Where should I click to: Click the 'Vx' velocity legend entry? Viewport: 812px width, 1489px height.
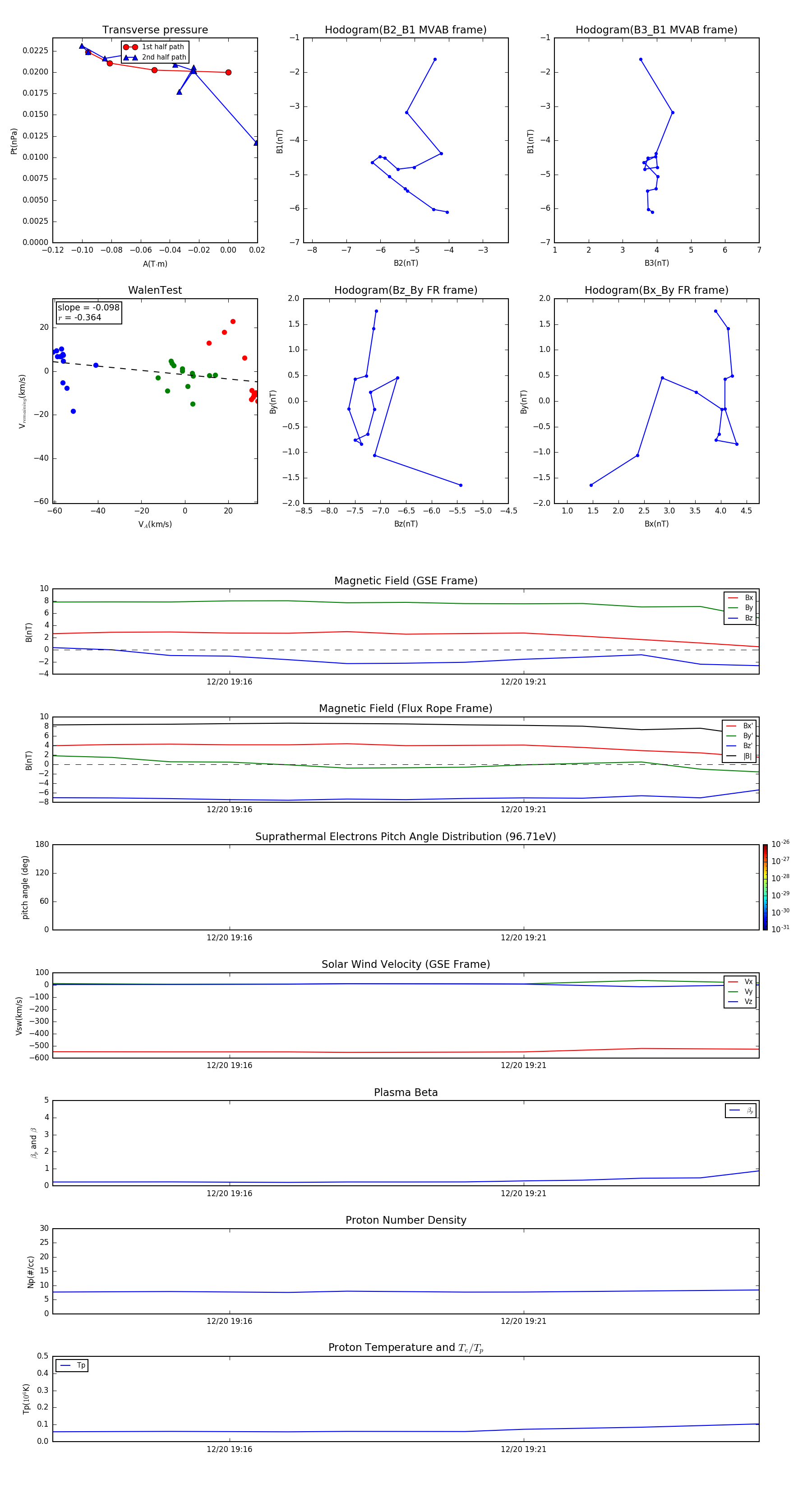740,981
